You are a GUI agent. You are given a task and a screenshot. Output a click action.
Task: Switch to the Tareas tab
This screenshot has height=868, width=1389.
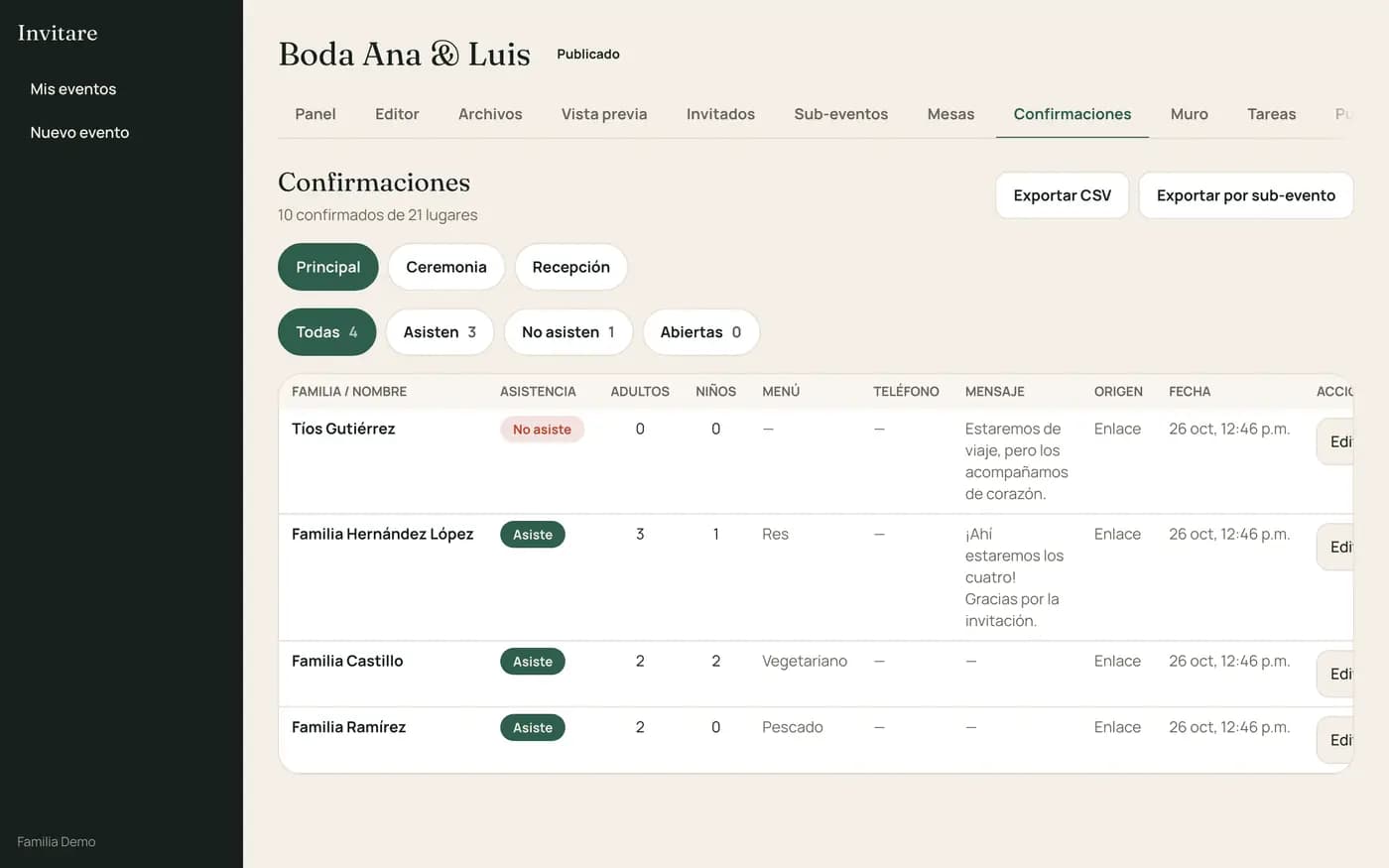pos(1272,114)
